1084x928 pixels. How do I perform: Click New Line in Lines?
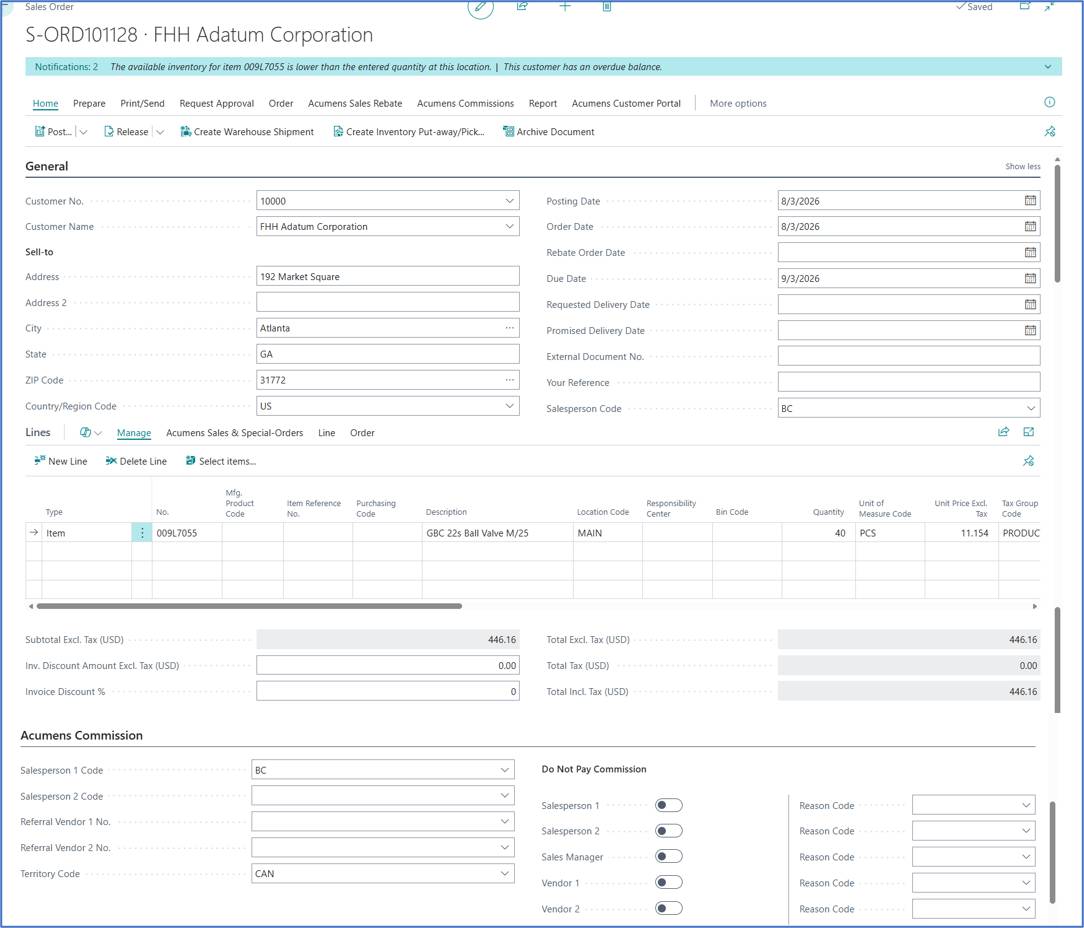pyautogui.click(x=61, y=461)
